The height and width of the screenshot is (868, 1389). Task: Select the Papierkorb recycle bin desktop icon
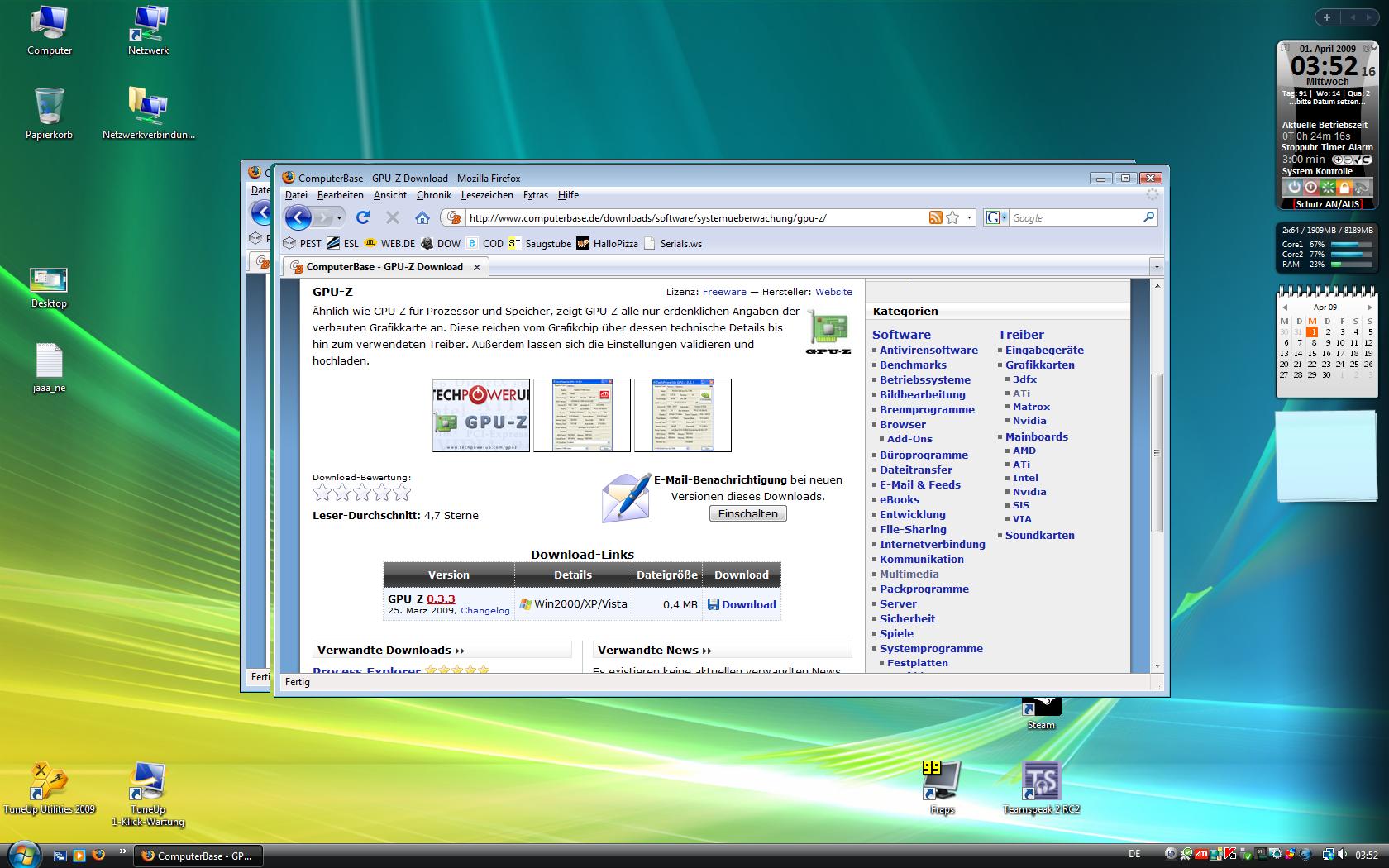tap(50, 113)
